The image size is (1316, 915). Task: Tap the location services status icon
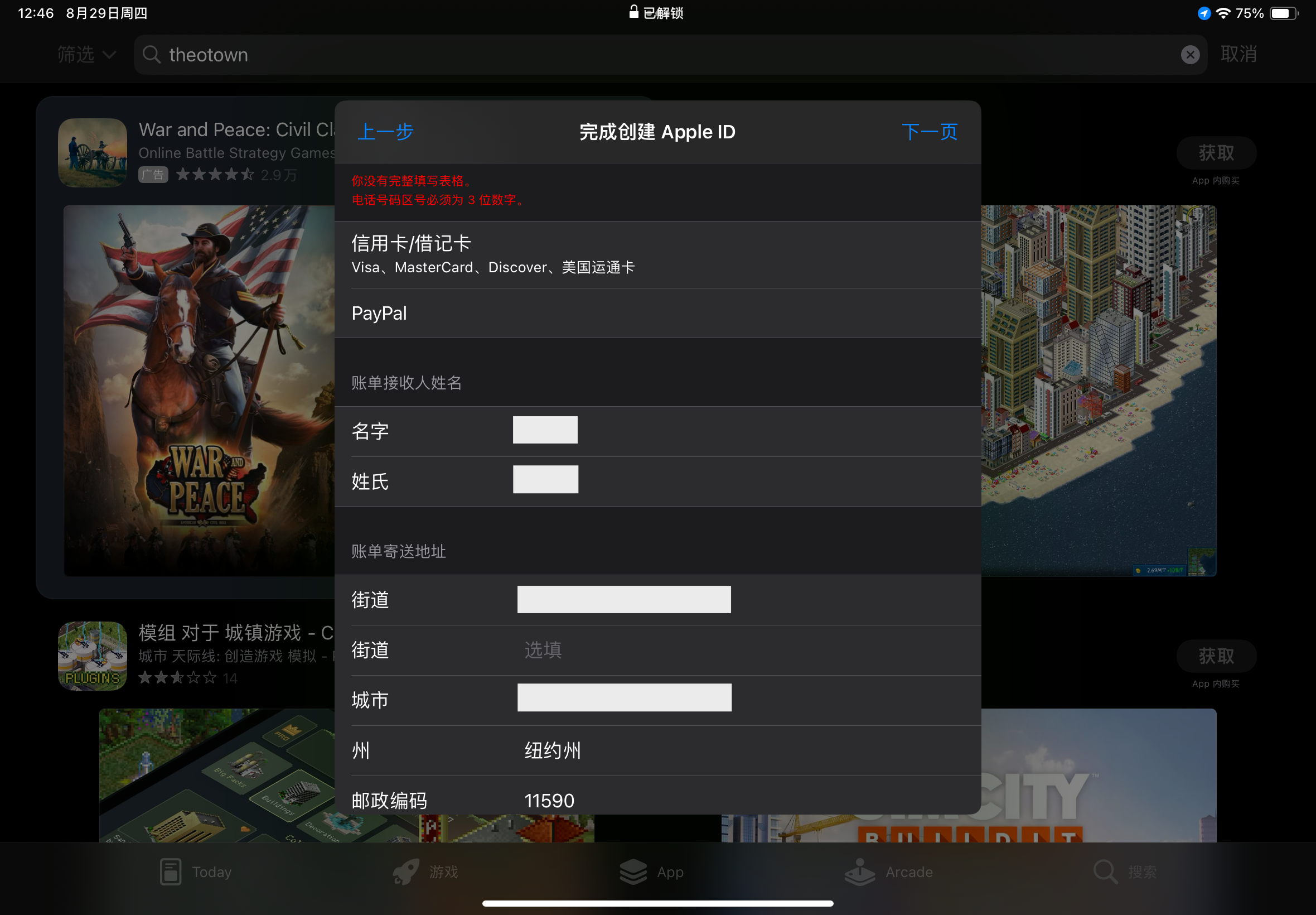[1203, 13]
